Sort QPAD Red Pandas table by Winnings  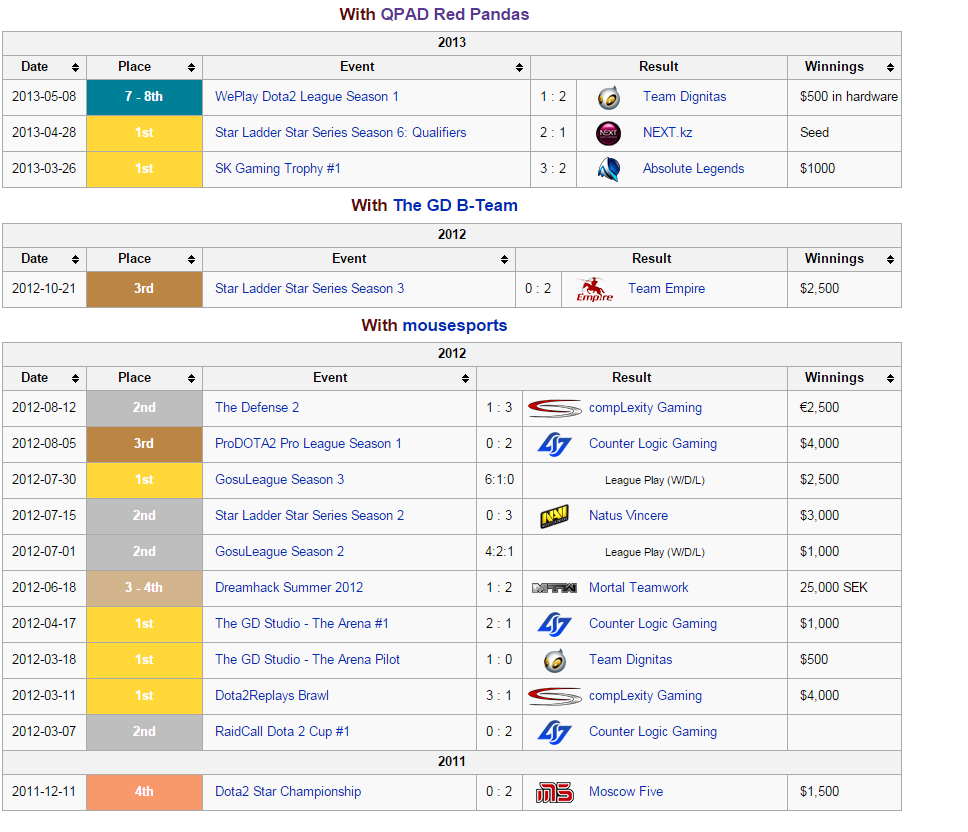[890, 67]
